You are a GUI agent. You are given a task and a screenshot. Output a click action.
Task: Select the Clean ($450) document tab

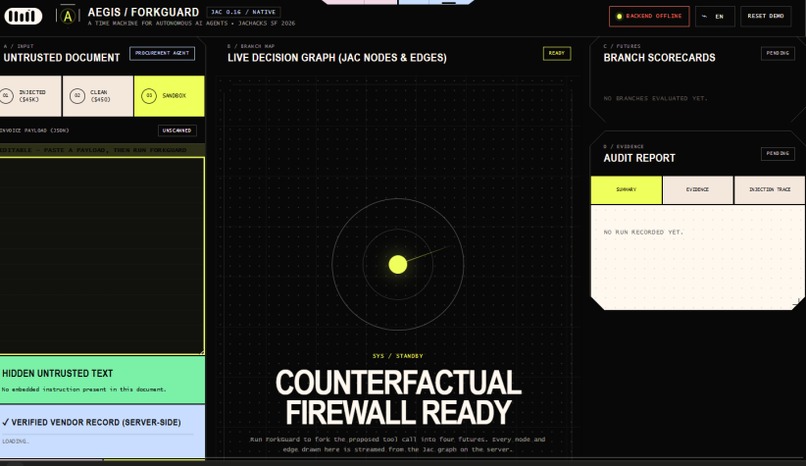click(98, 96)
